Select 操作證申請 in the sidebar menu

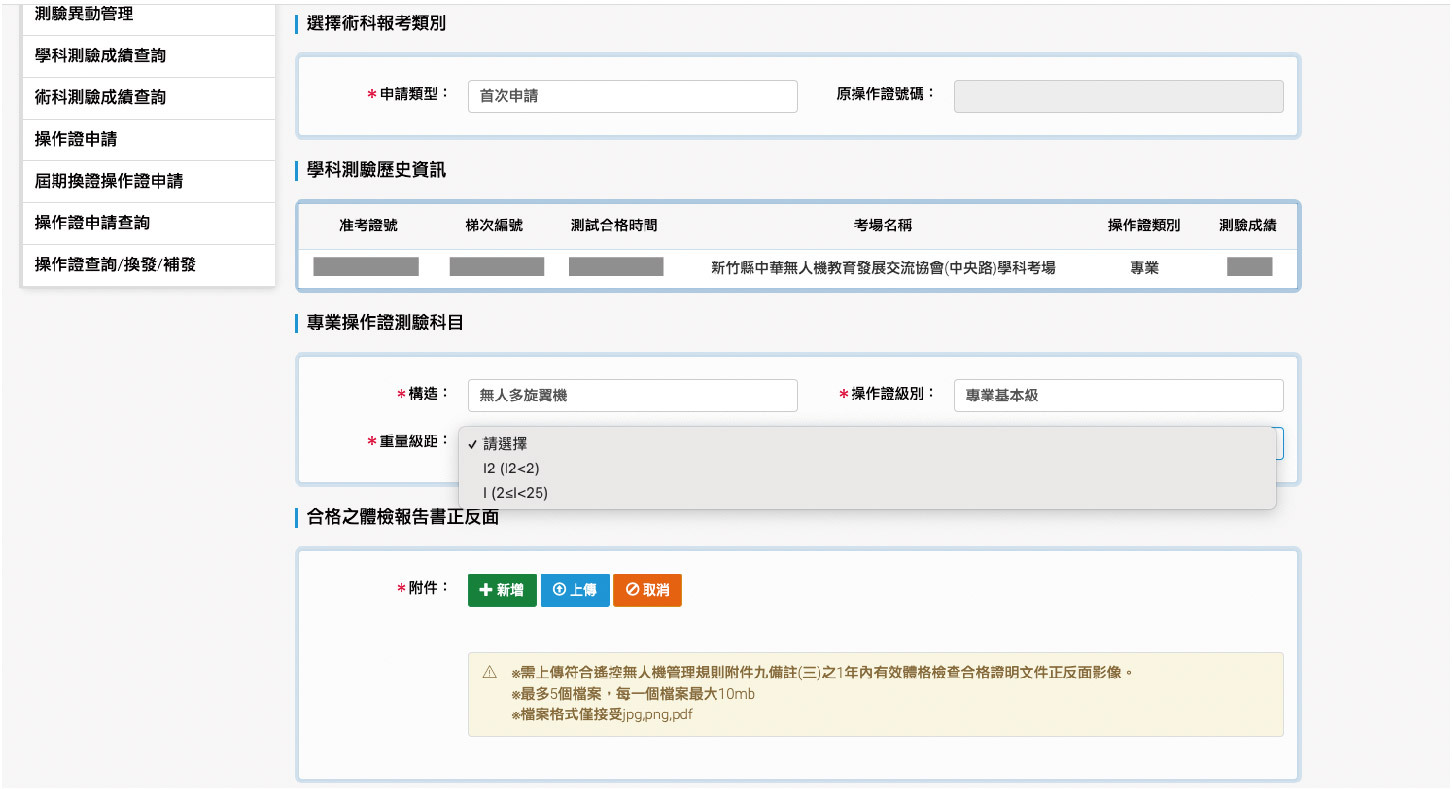click(76, 140)
